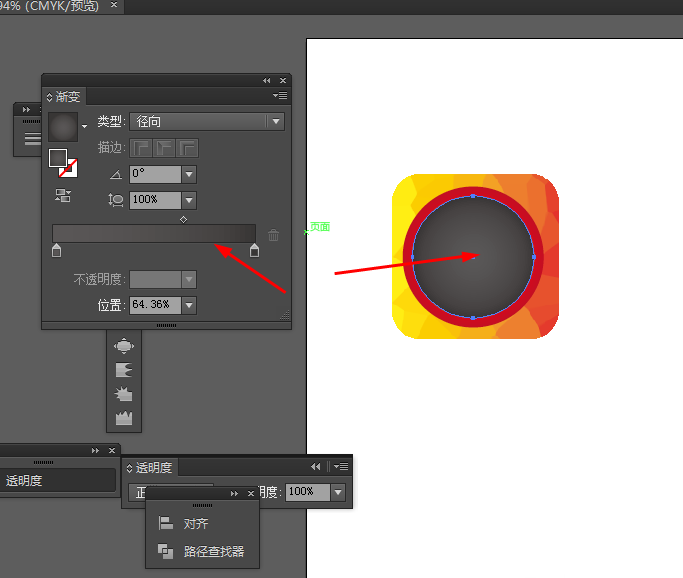Open the 路径查找器 pathfinder panel
683x578 pixels.
214,551
